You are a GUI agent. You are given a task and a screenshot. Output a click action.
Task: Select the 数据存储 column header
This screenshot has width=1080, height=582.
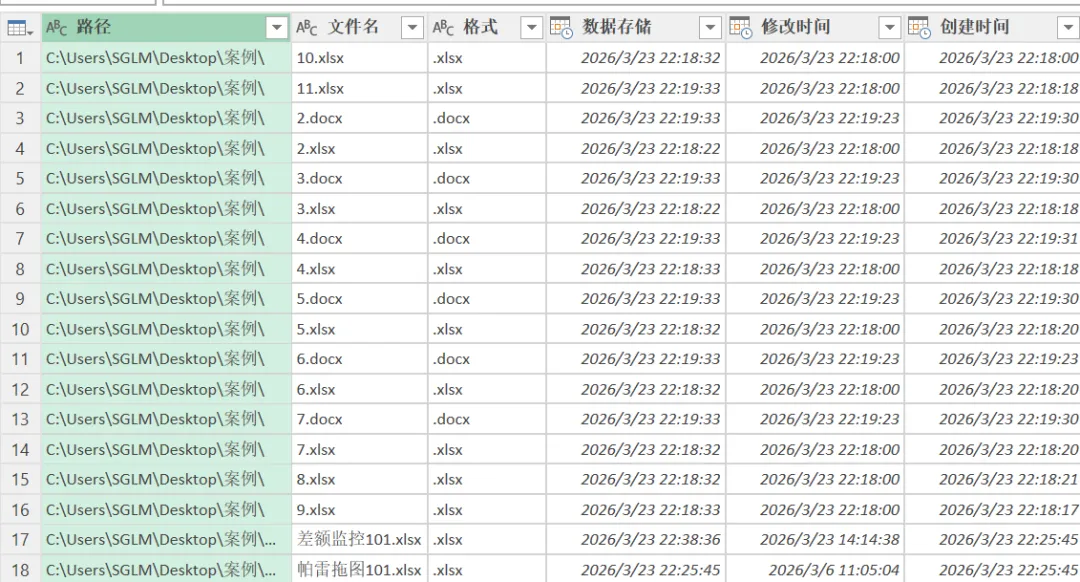point(636,28)
